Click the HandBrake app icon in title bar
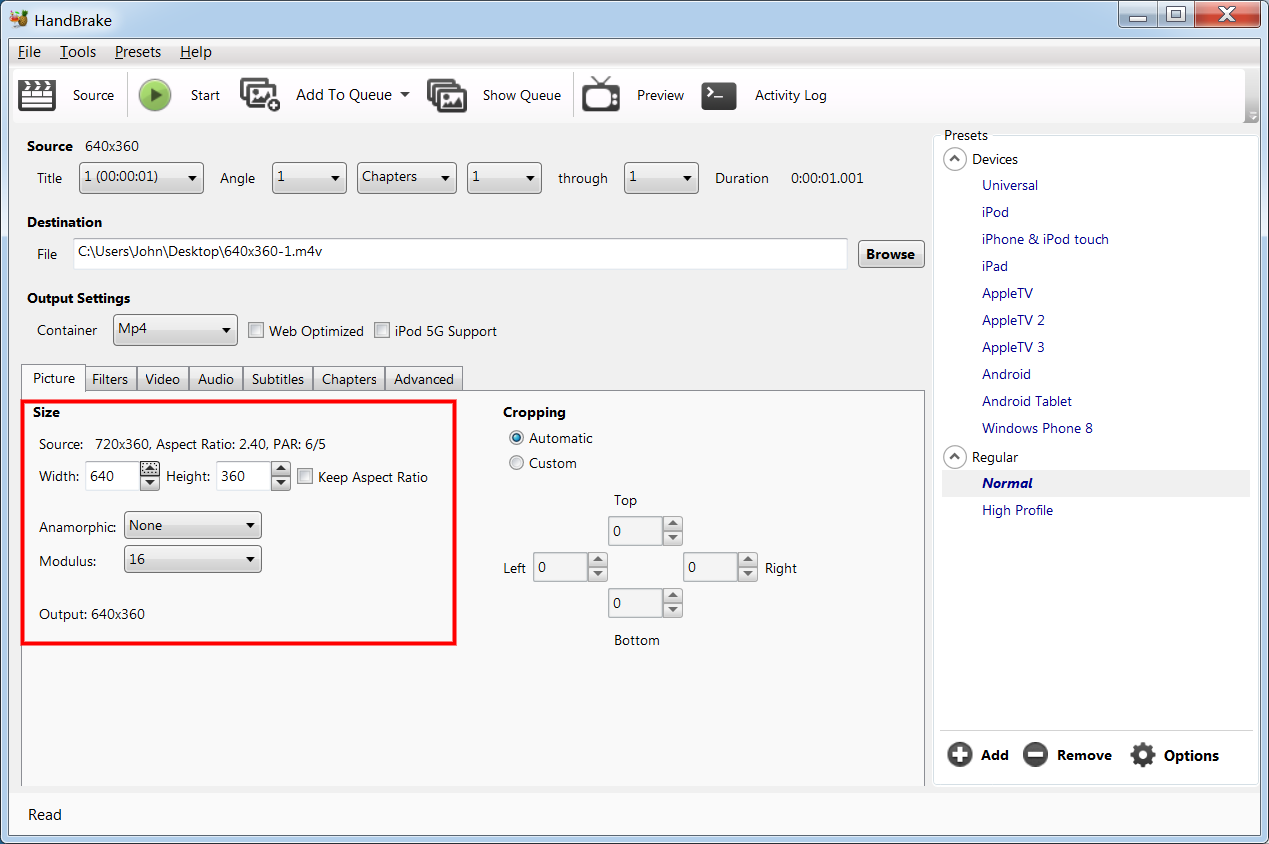 18,17
